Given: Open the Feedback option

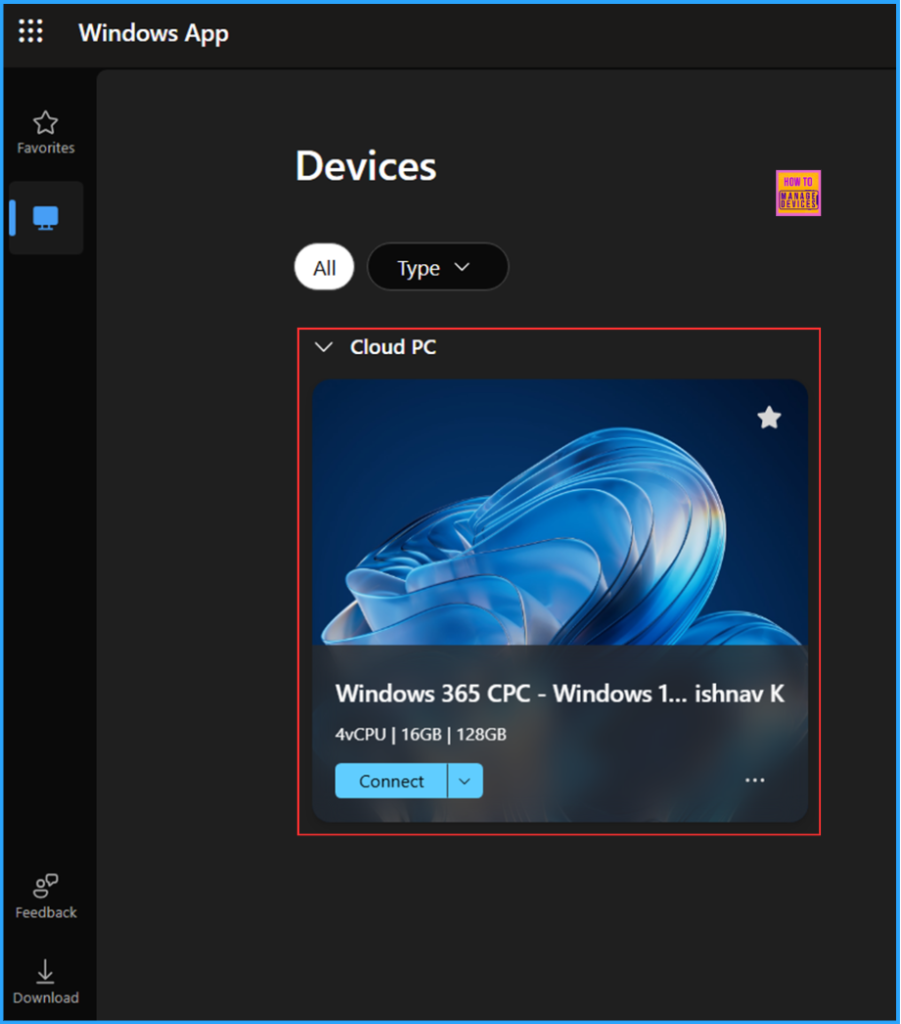Looking at the screenshot, I should 46,896.
